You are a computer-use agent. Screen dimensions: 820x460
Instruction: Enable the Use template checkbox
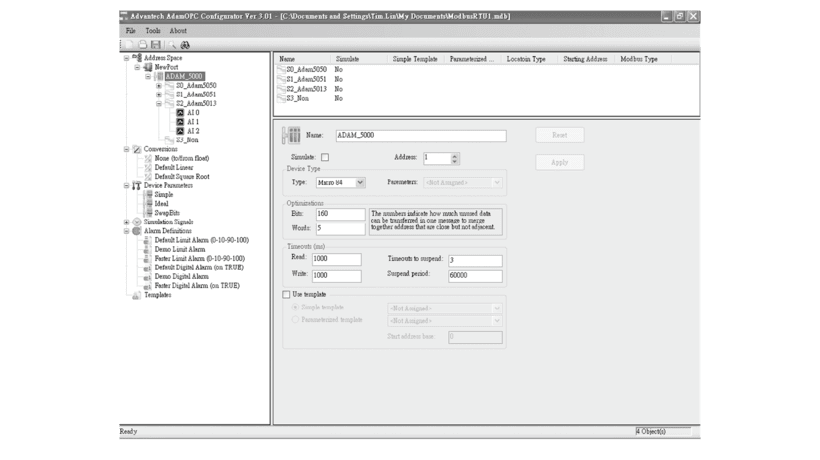[286, 295]
